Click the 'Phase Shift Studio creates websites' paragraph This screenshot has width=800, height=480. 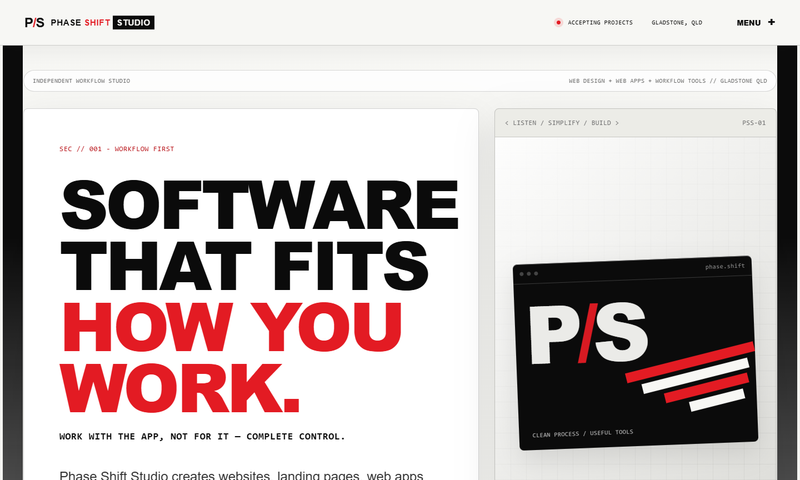click(x=241, y=475)
